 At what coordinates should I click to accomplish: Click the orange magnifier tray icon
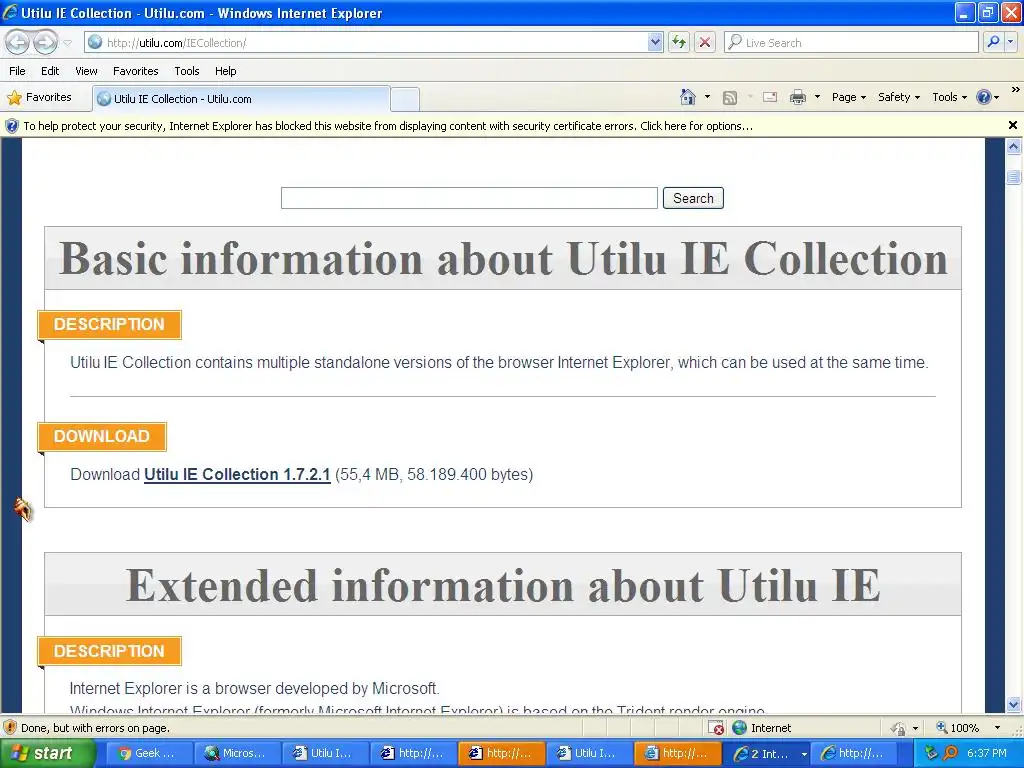[x=951, y=753]
